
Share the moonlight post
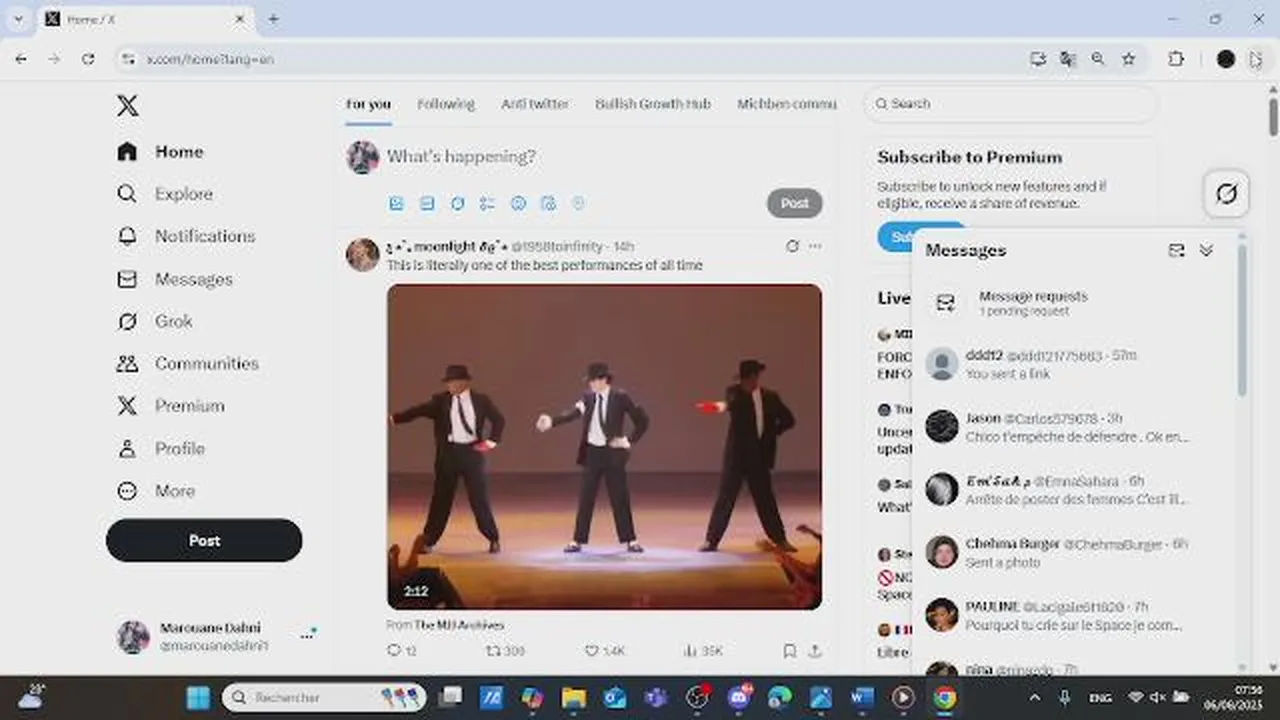coord(815,650)
